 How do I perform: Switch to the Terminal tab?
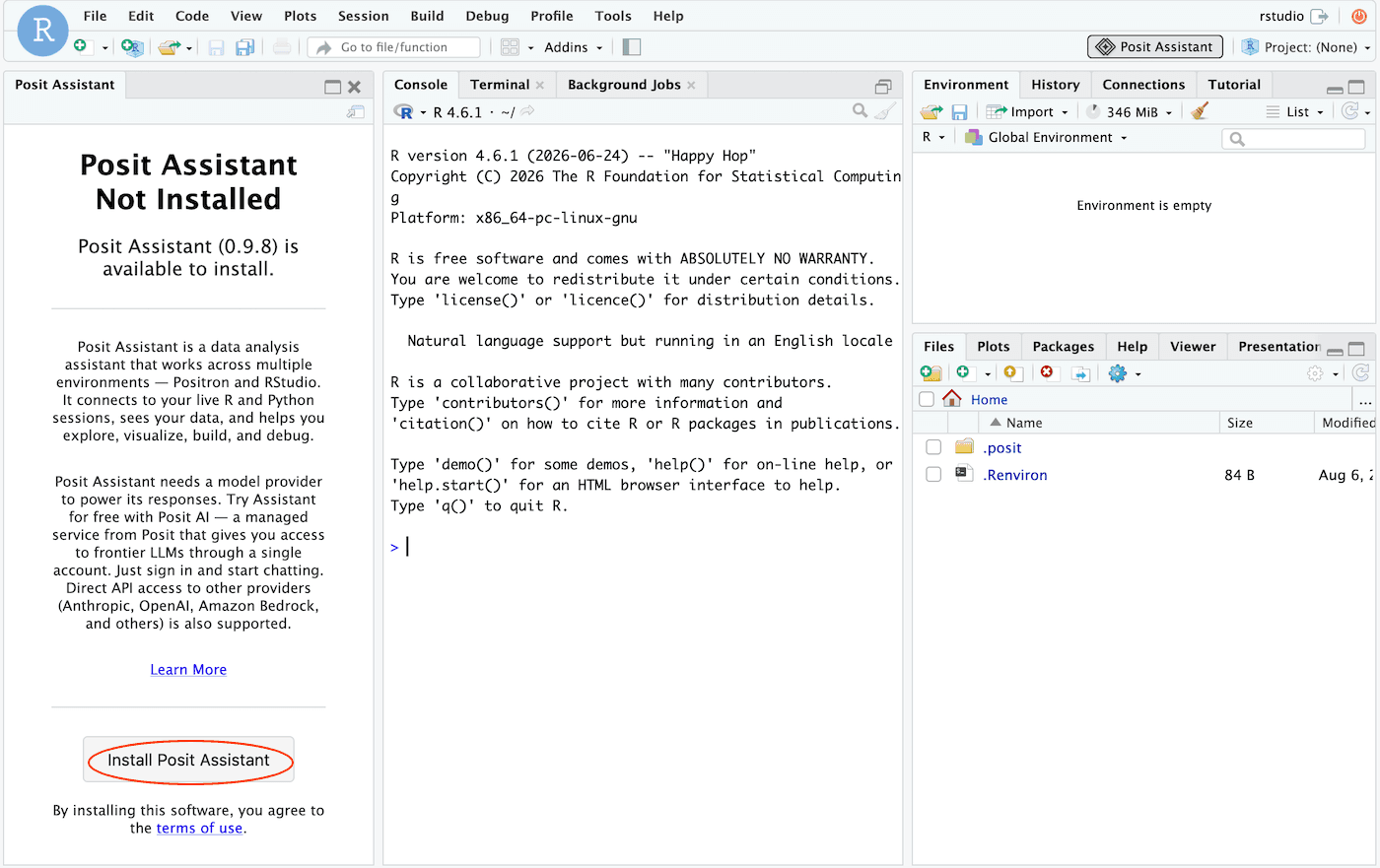click(x=500, y=85)
